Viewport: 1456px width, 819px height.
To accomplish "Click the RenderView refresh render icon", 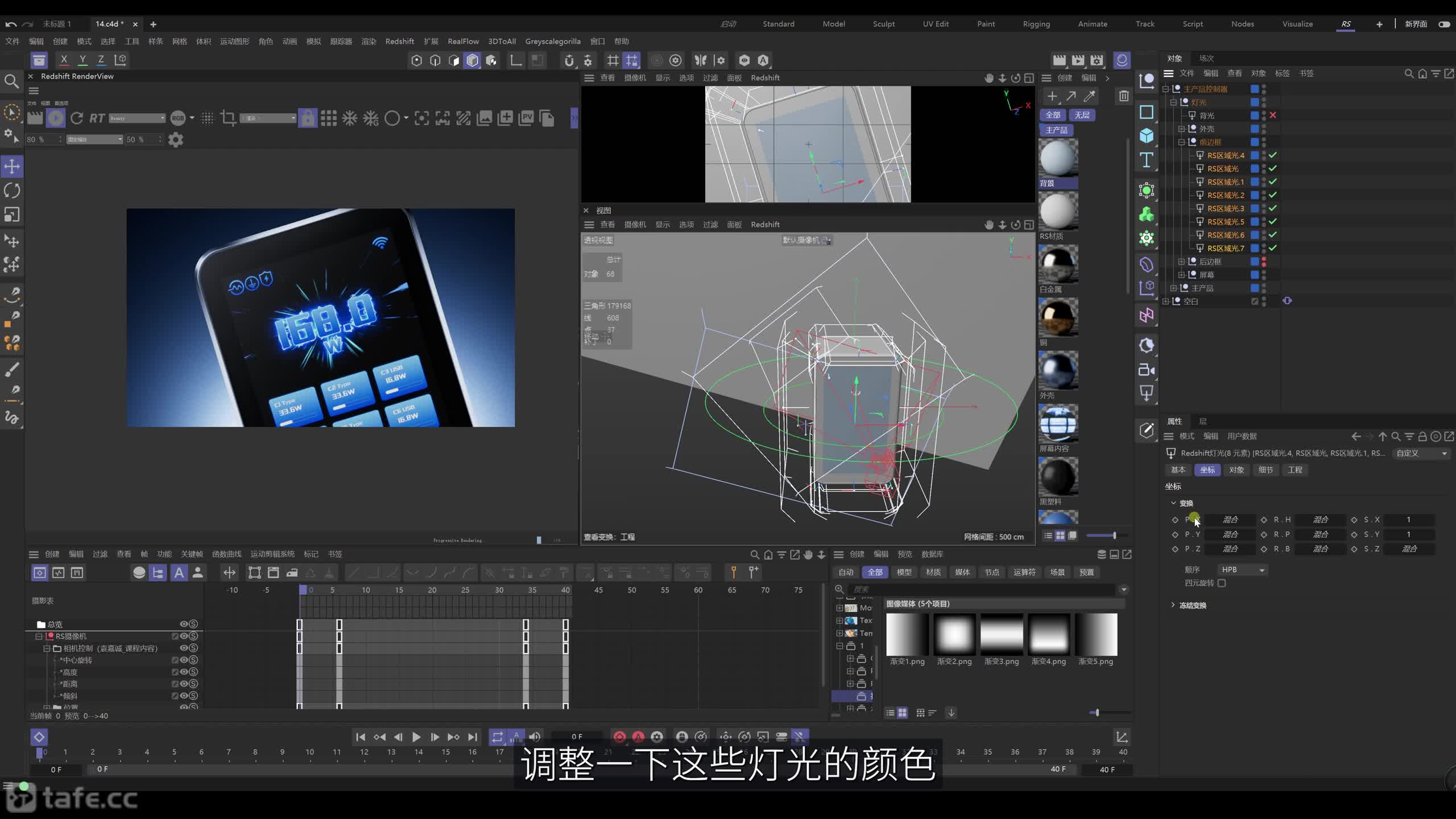I will [77, 118].
